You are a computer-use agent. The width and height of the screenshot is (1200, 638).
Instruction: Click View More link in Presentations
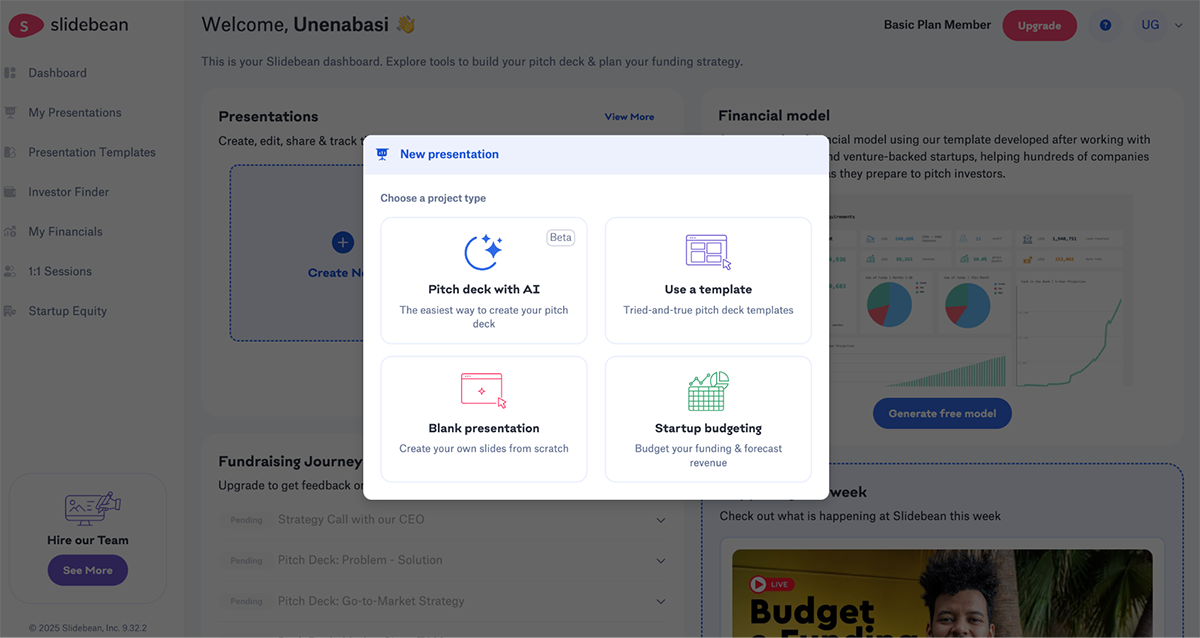pyautogui.click(x=629, y=117)
